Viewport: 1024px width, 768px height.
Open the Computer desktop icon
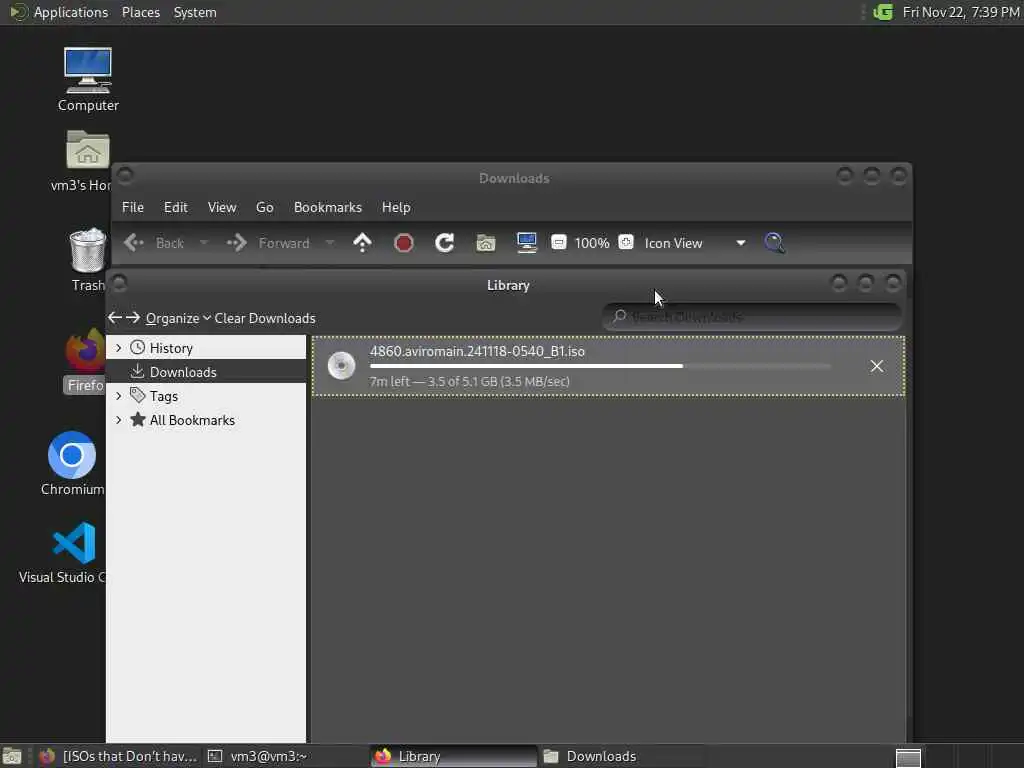point(88,80)
